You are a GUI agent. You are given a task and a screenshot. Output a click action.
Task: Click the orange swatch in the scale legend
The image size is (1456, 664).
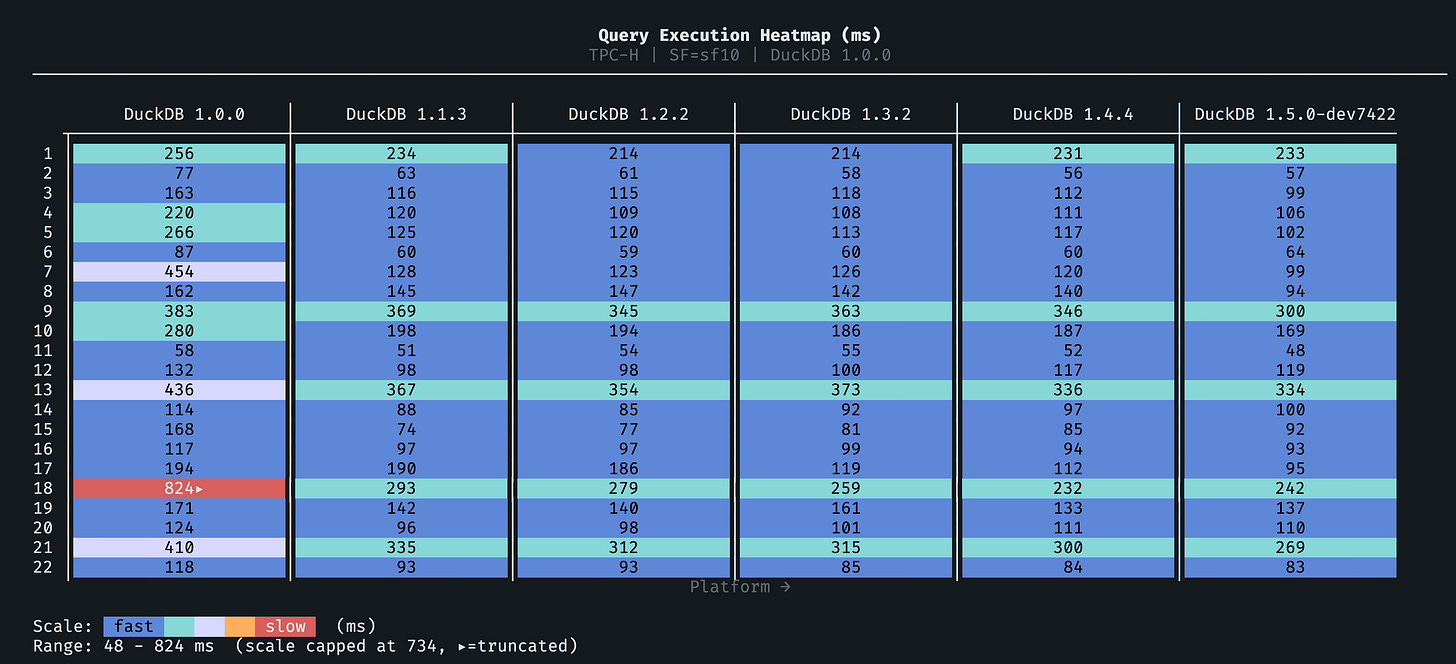pyautogui.click(x=240, y=627)
